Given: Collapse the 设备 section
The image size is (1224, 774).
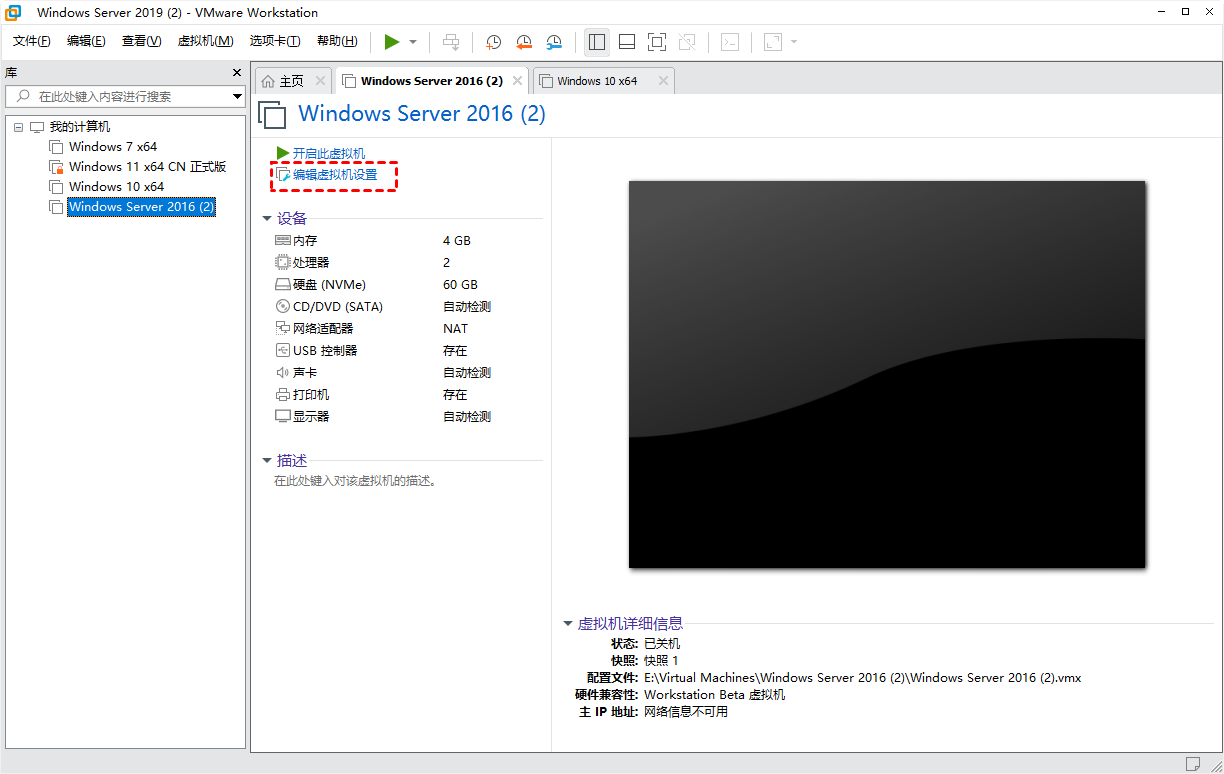Looking at the screenshot, I should pos(267,218).
